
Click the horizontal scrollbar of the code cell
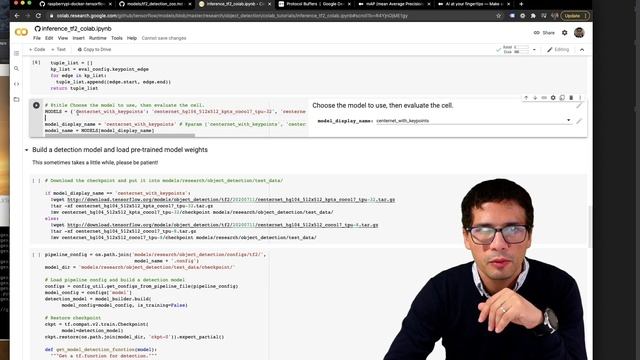[120, 135]
